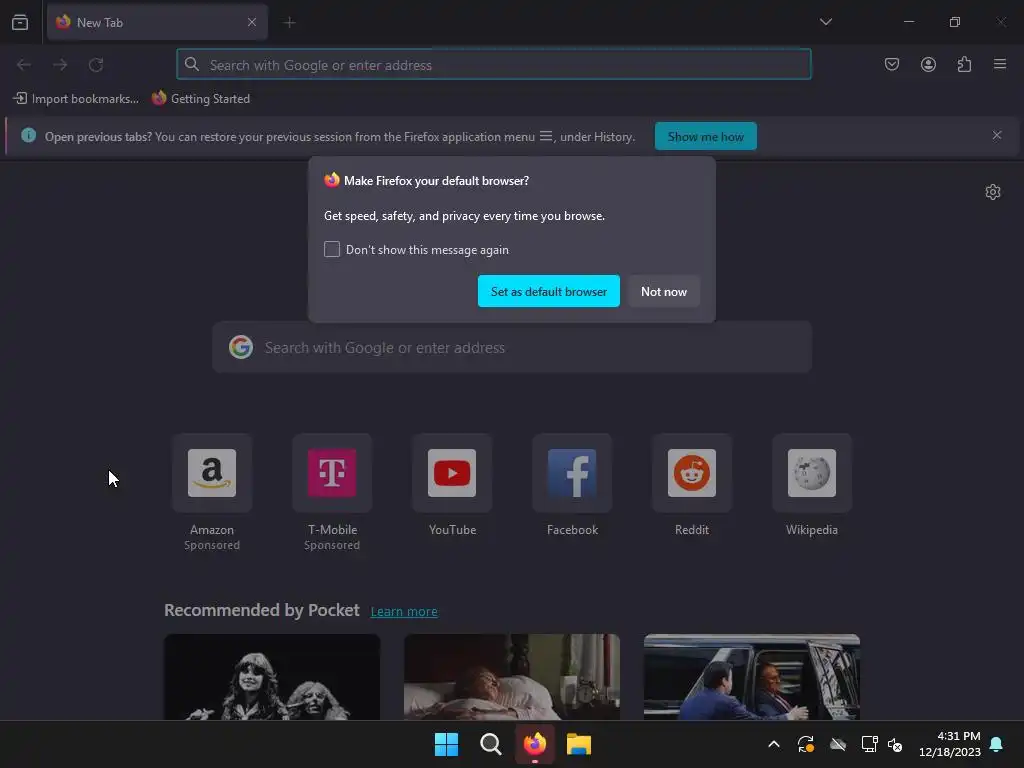
Task: Open Import bookmarks from the bookmarks toolbar
Action: [76, 99]
